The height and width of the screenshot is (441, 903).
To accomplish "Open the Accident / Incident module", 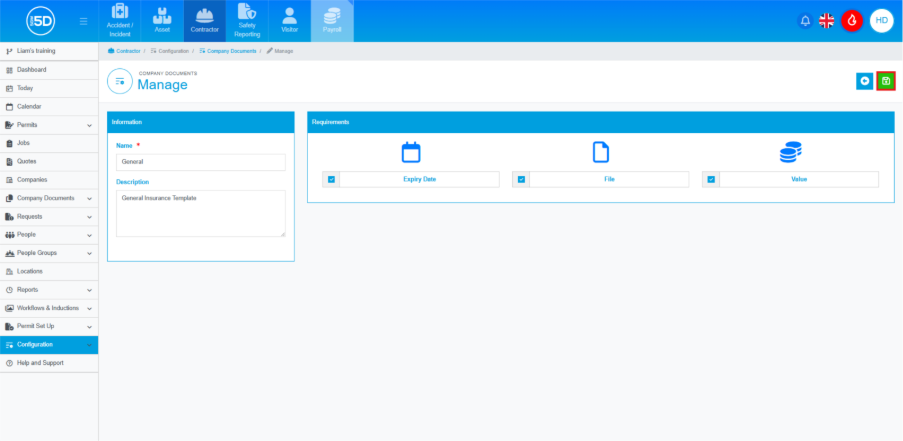I will pyautogui.click(x=120, y=21).
